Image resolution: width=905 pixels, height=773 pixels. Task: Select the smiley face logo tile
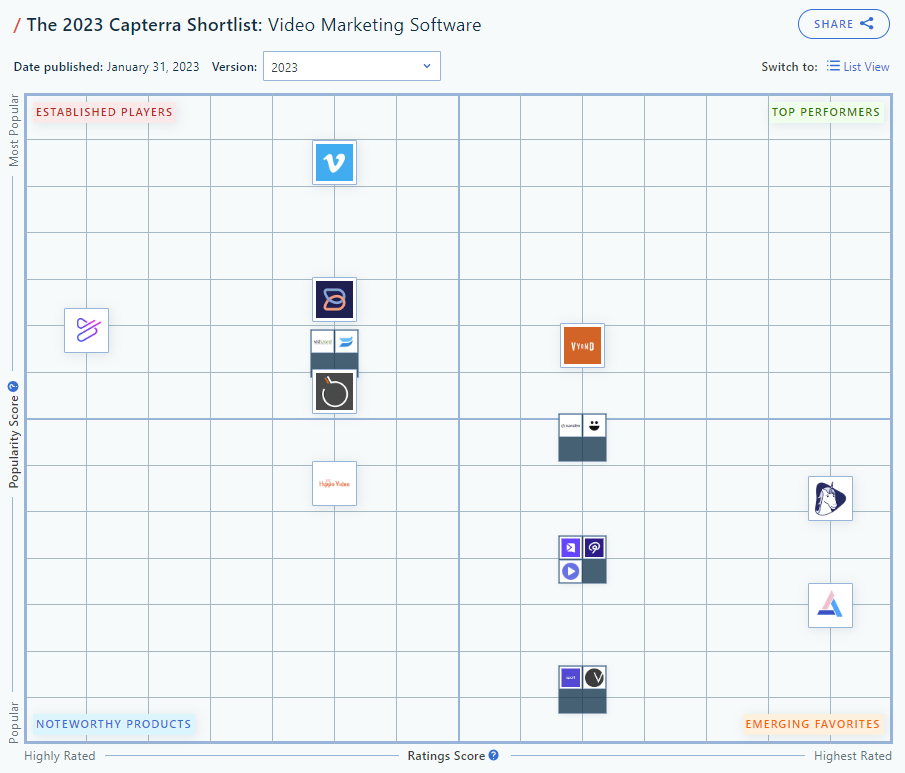[594, 426]
